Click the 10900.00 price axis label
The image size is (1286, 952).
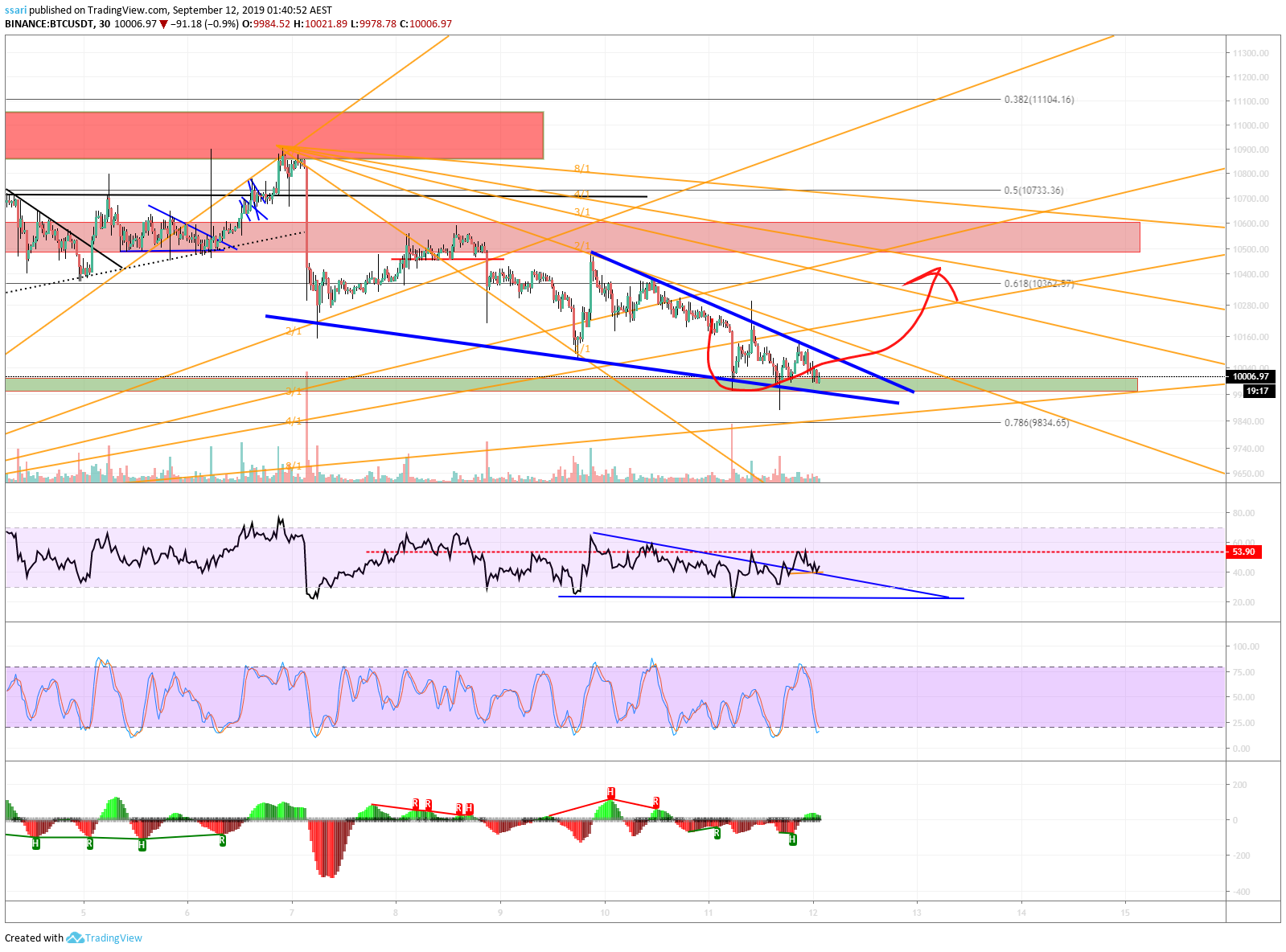point(1251,150)
